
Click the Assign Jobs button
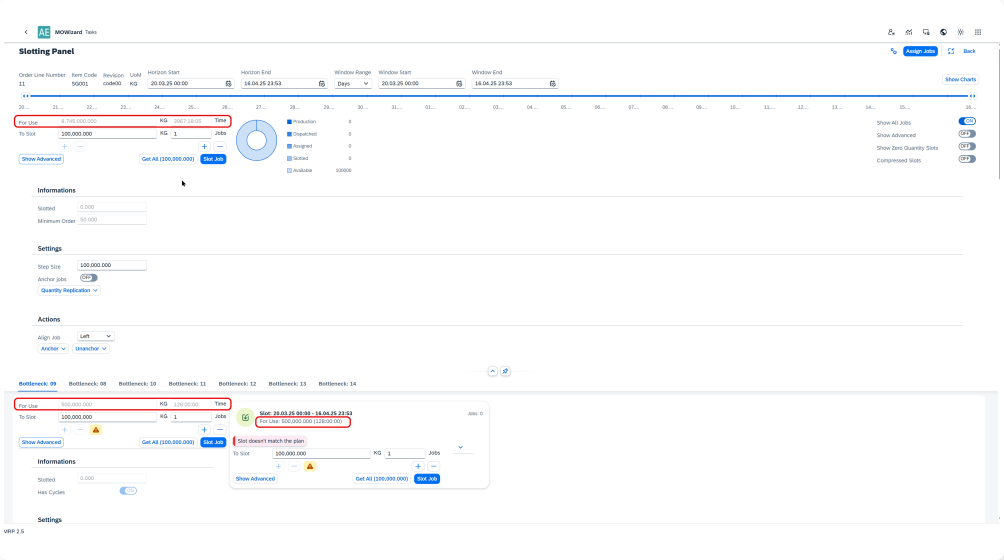[x=920, y=51]
